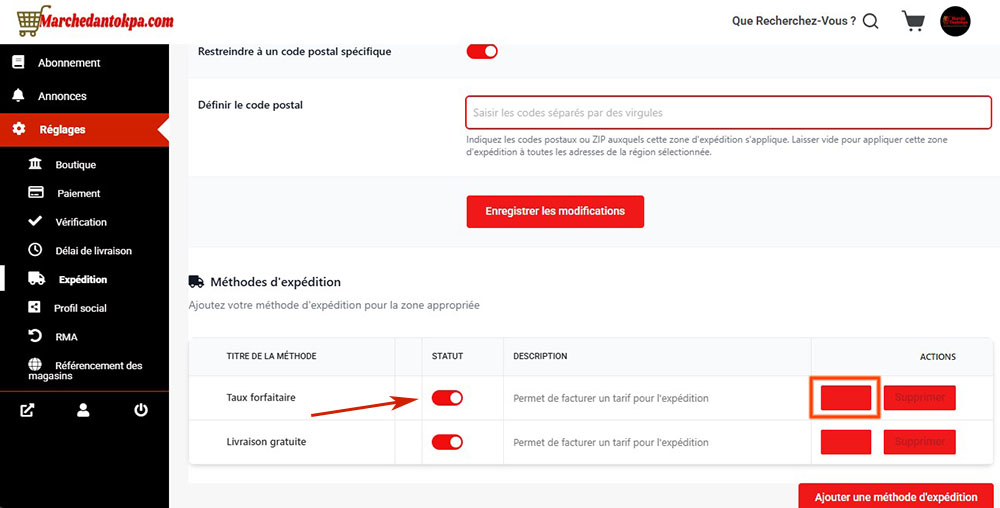Select Paiement in settings submenu
The height and width of the screenshot is (508, 1000).
[78, 193]
